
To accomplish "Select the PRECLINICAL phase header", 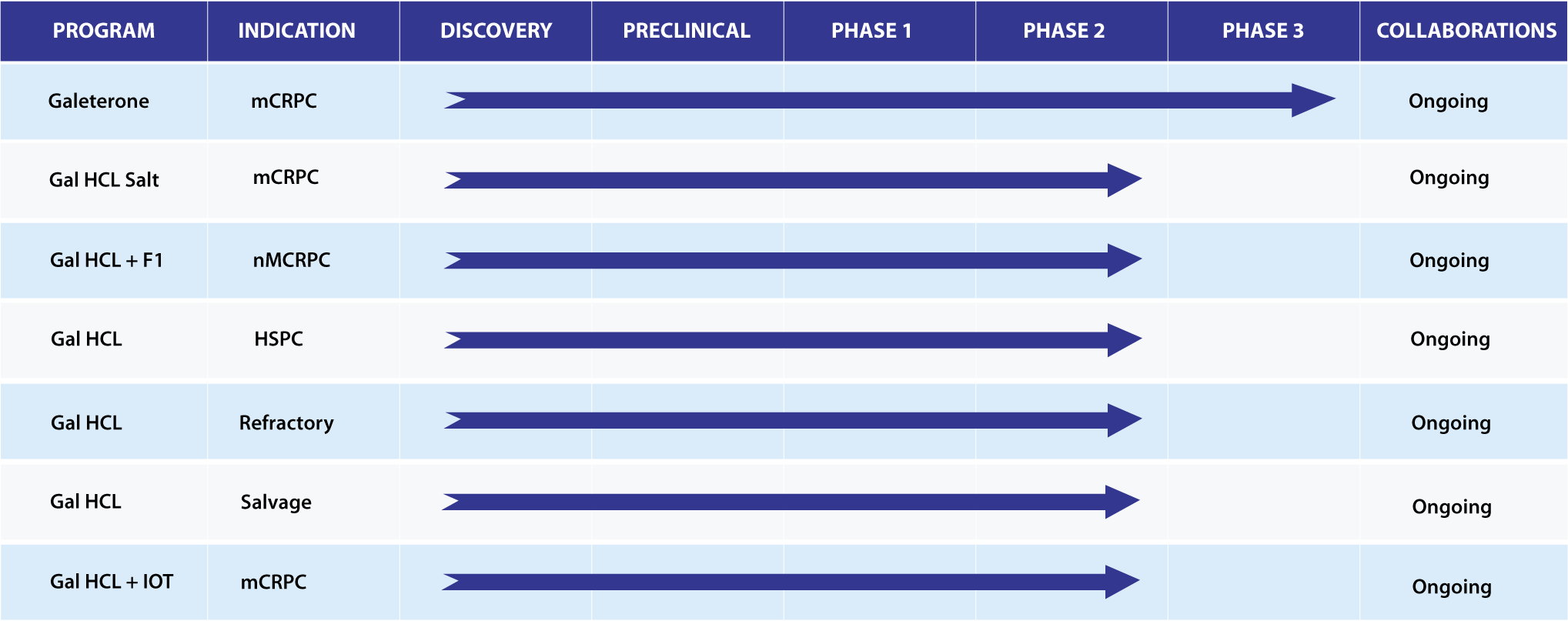I will [687, 31].
